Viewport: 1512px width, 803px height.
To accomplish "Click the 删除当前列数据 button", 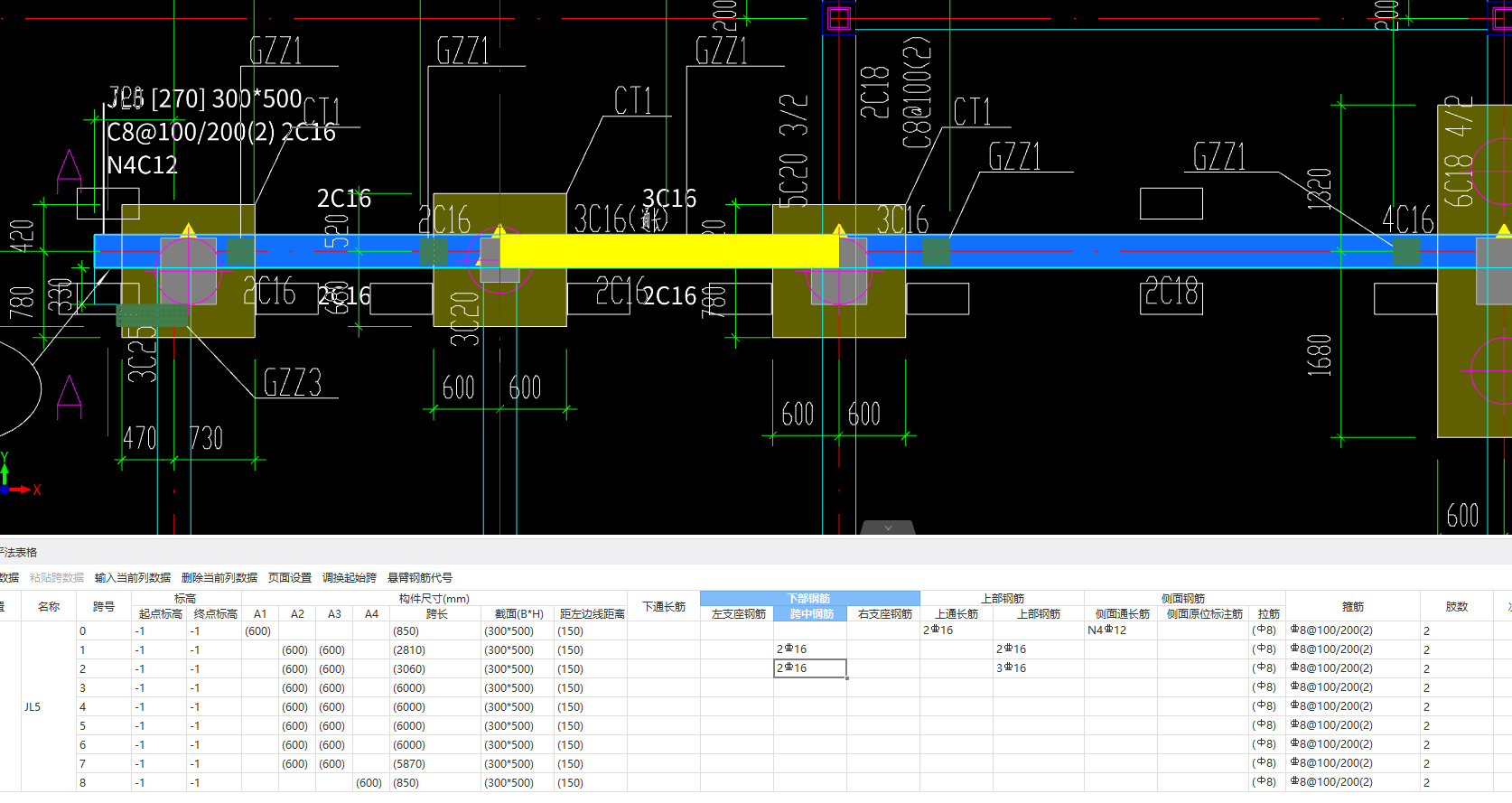I will [x=219, y=577].
